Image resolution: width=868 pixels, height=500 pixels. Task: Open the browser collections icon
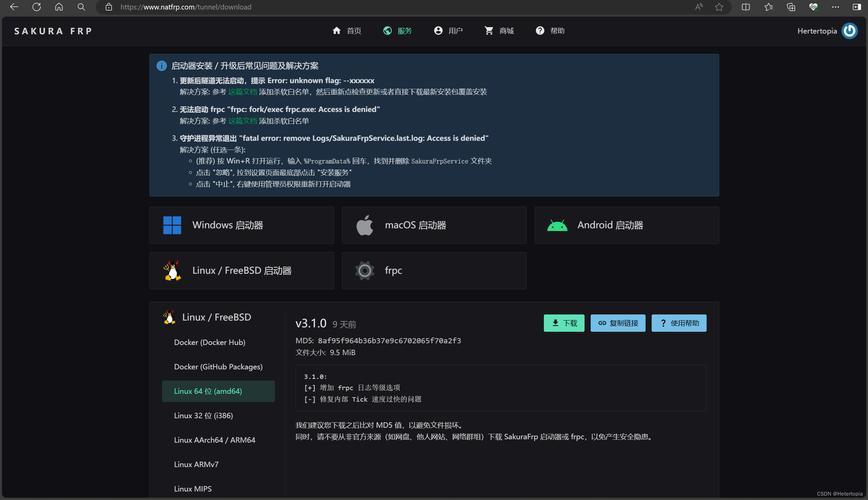tap(791, 7)
